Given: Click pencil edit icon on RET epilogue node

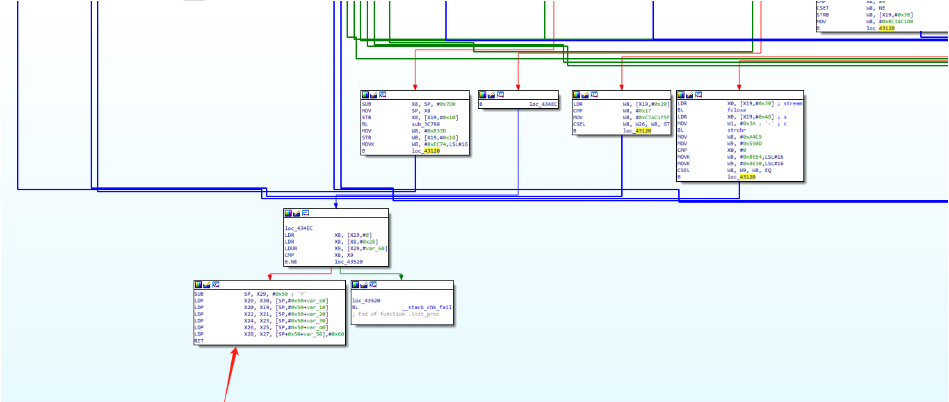Looking at the screenshot, I should coord(207,285).
